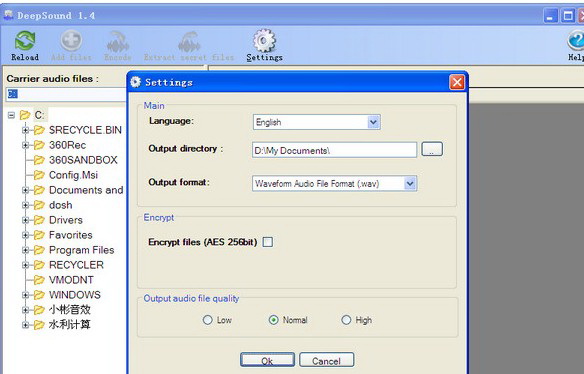The image size is (584, 374).
Task: Choose Normal output audio quality
Action: click(273, 320)
